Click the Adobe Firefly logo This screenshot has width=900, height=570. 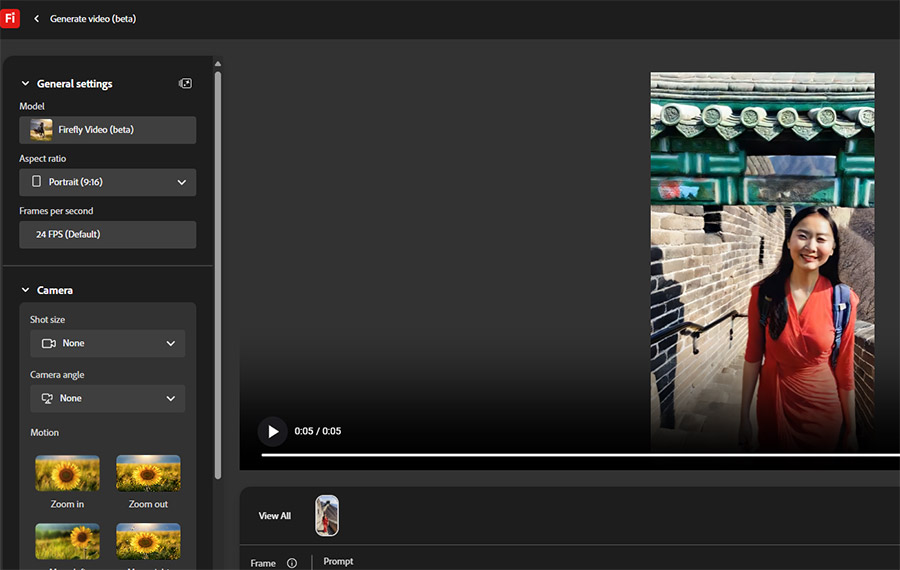click(10, 18)
